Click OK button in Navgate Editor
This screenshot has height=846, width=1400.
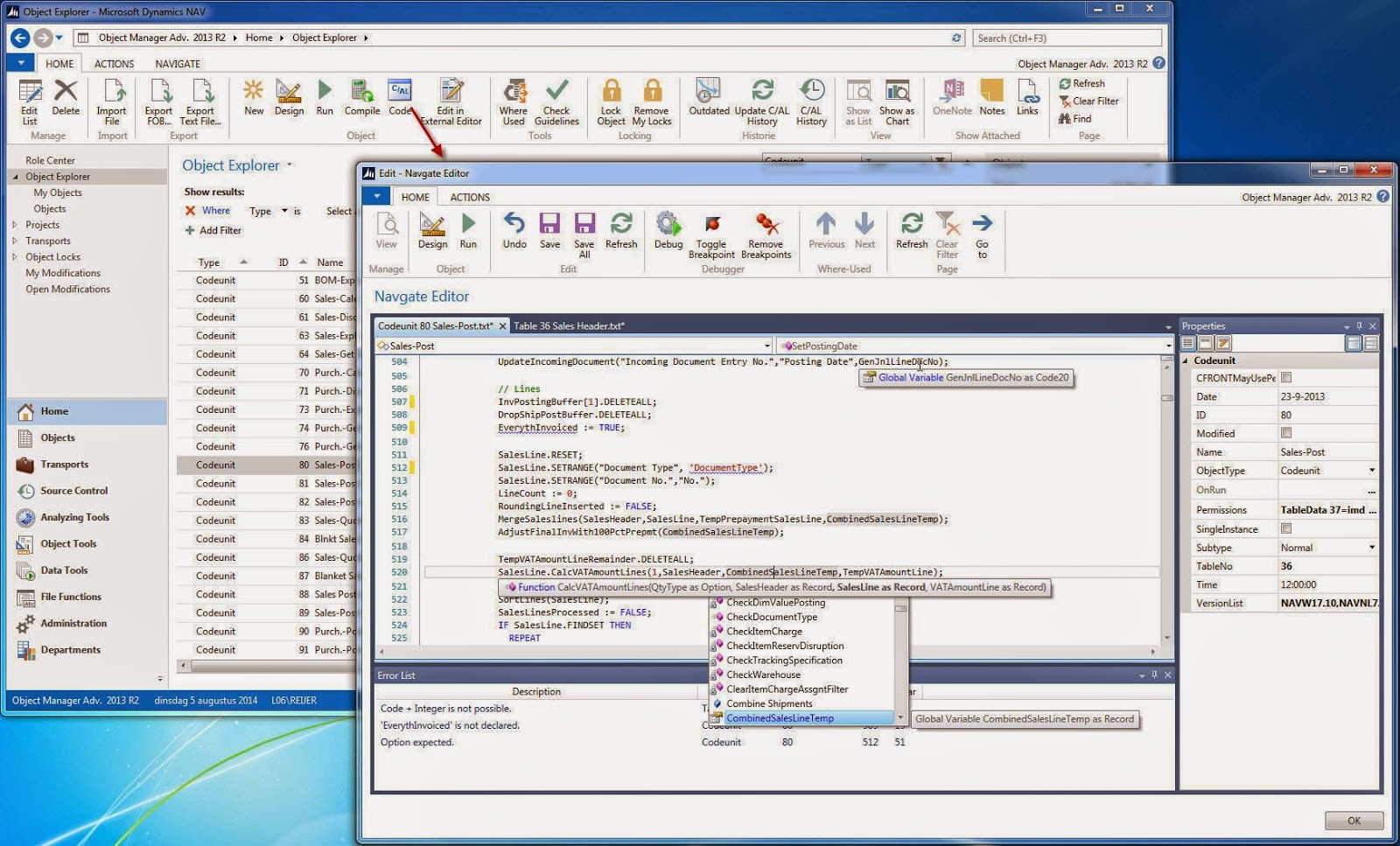click(1354, 821)
